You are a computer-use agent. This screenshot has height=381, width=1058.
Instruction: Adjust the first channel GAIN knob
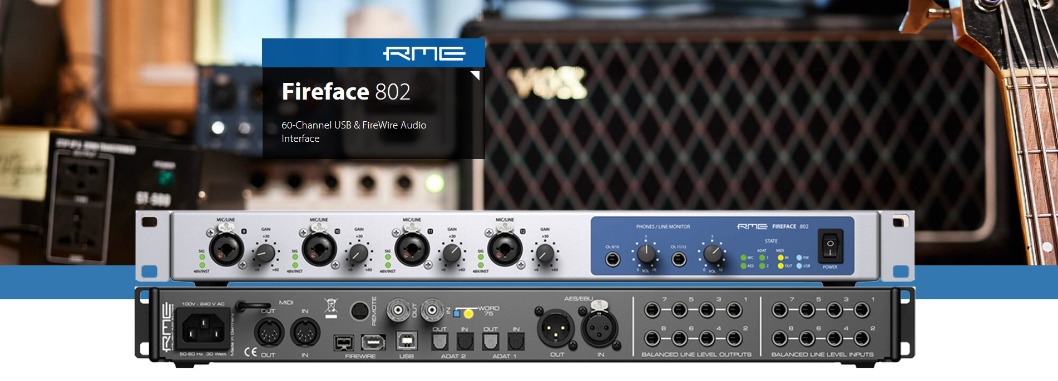(x=264, y=254)
